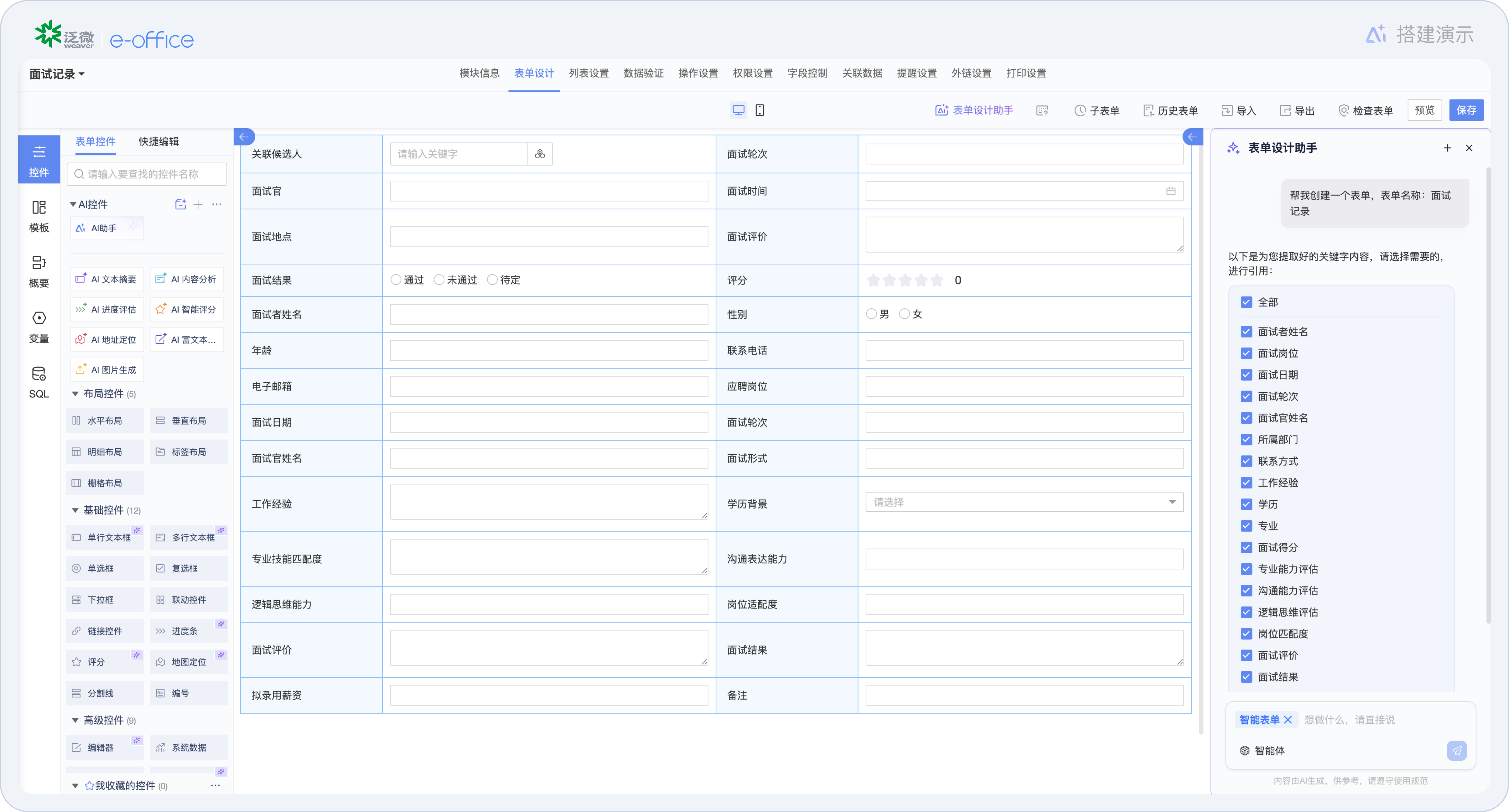Viewport: 1509px width, 812px height.
Task: Pick the 单行文本框 basic control
Action: pos(105,537)
